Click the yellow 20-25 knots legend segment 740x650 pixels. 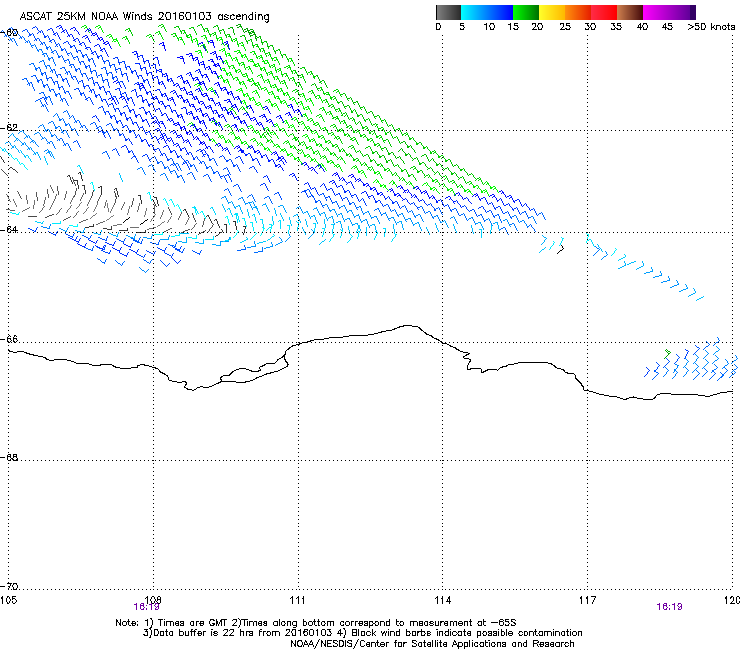point(552,12)
